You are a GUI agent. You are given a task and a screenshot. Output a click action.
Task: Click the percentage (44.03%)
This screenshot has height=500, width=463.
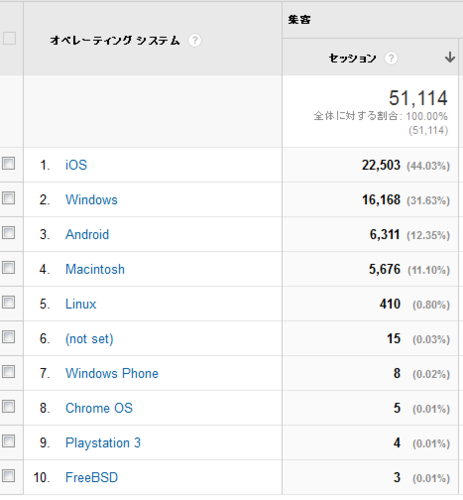tap(428, 166)
